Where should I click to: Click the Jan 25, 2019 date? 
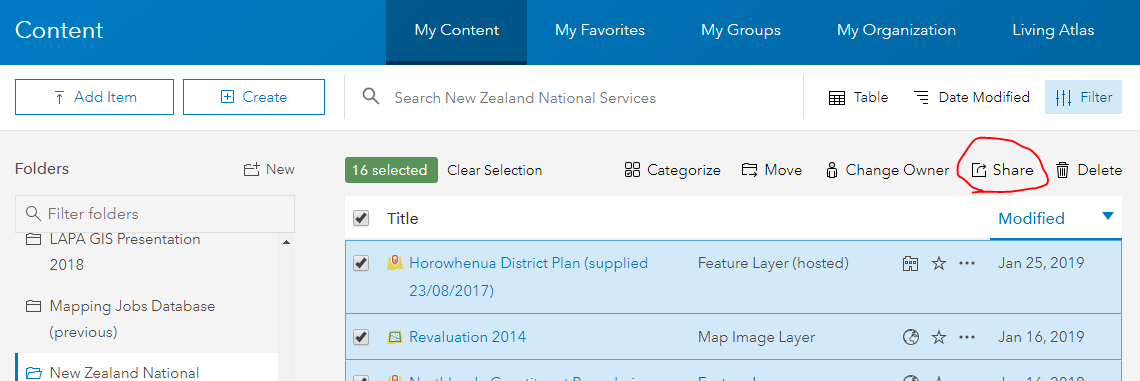pos(1041,263)
